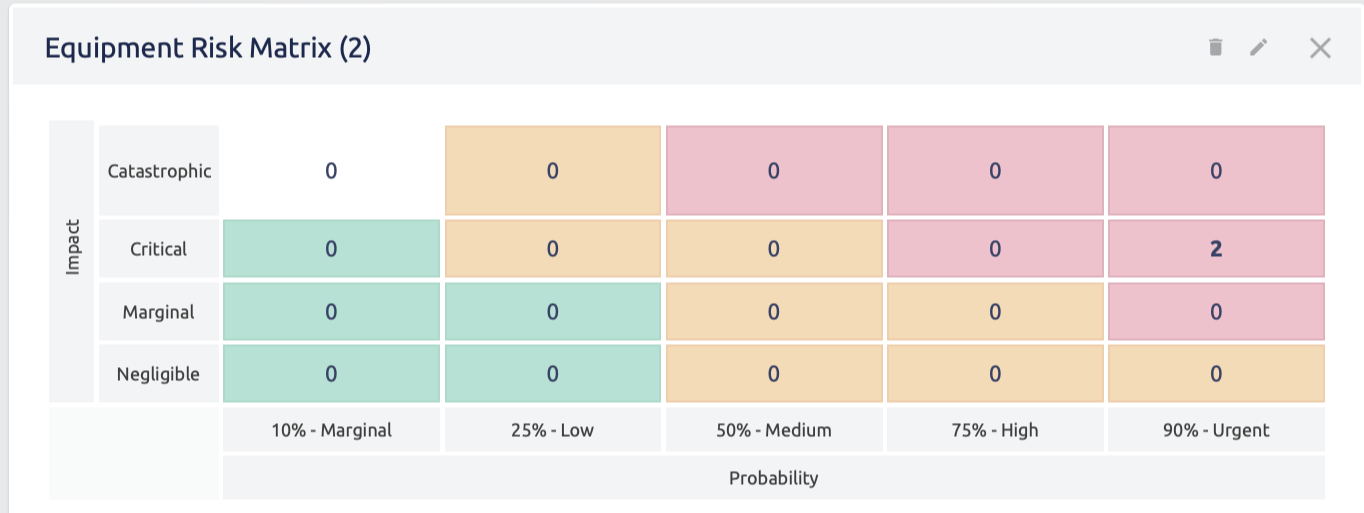This screenshot has height=513, width=1364.
Task: Select the Catastrophic, 25% Low cell
Action: pyautogui.click(x=552, y=171)
